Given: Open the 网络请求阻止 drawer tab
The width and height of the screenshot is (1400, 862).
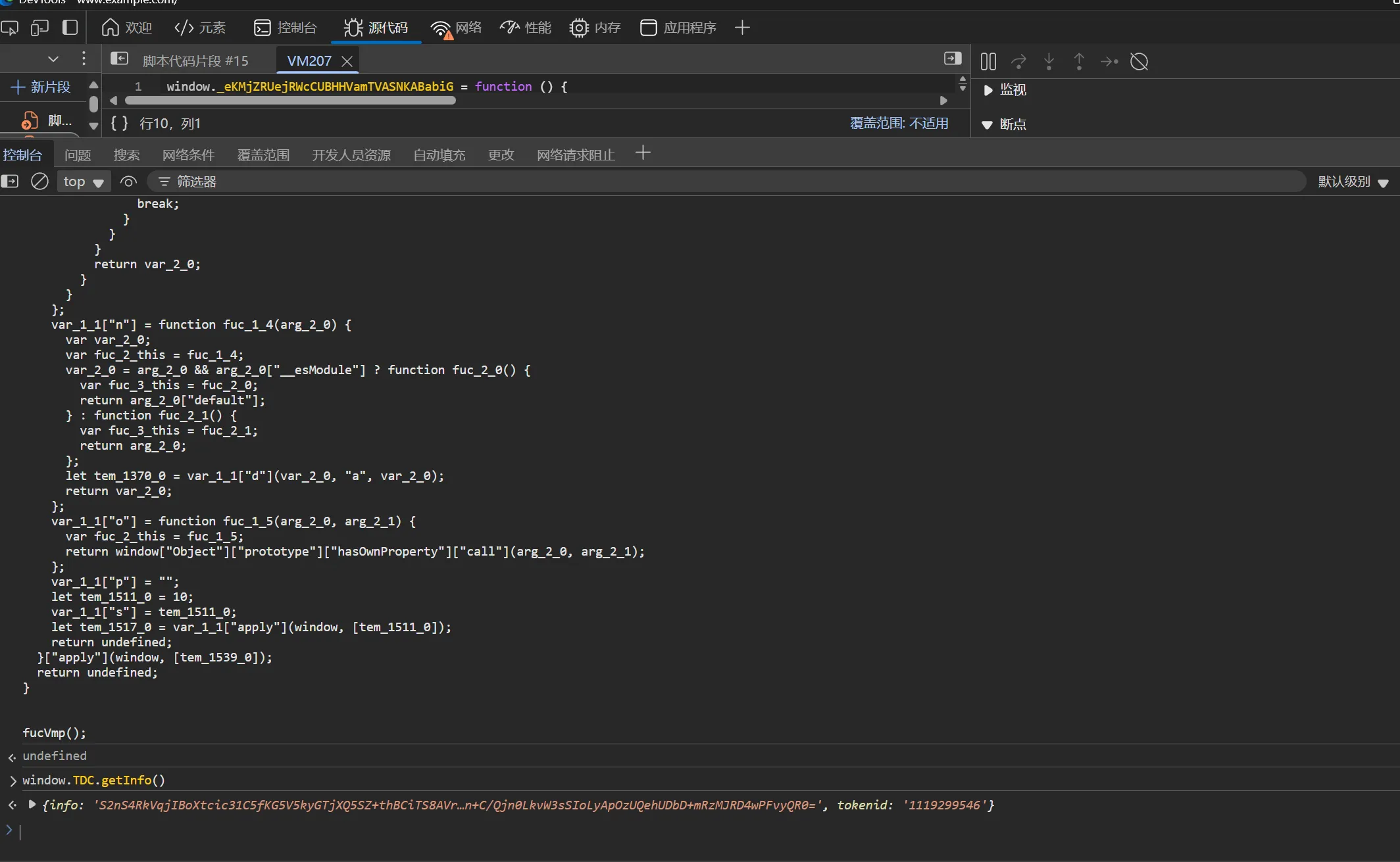Looking at the screenshot, I should click(x=576, y=155).
